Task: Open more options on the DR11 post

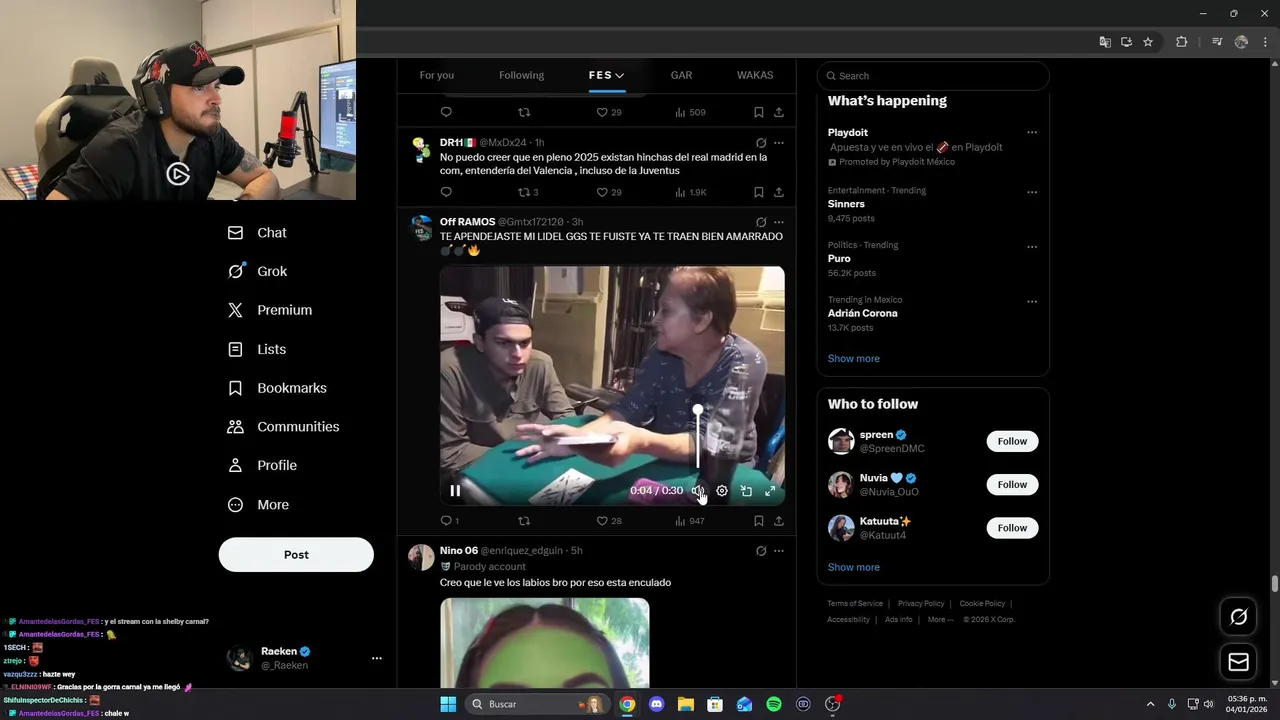Action: click(779, 143)
